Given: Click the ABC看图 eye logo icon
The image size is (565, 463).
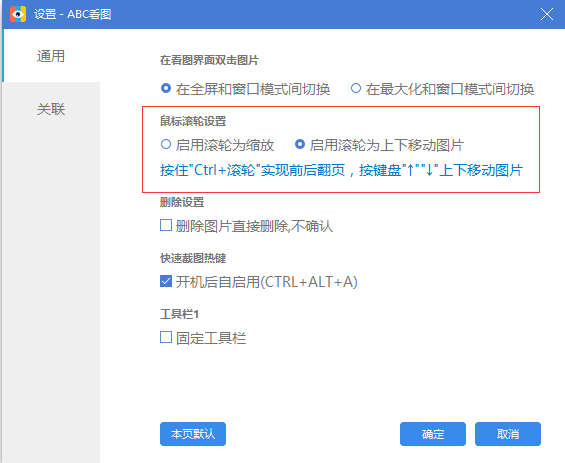Looking at the screenshot, I should point(18,14).
